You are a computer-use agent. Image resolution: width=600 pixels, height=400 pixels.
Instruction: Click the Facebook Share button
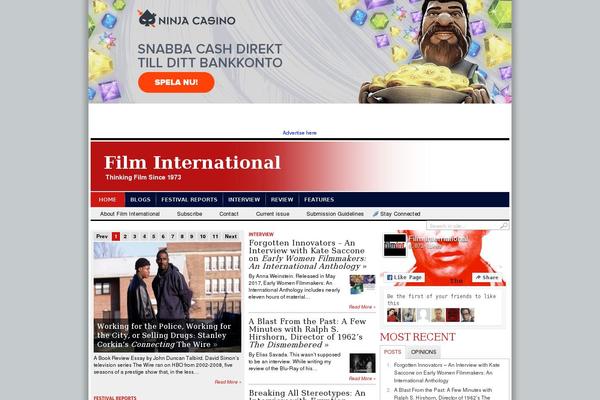(x=487, y=277)
